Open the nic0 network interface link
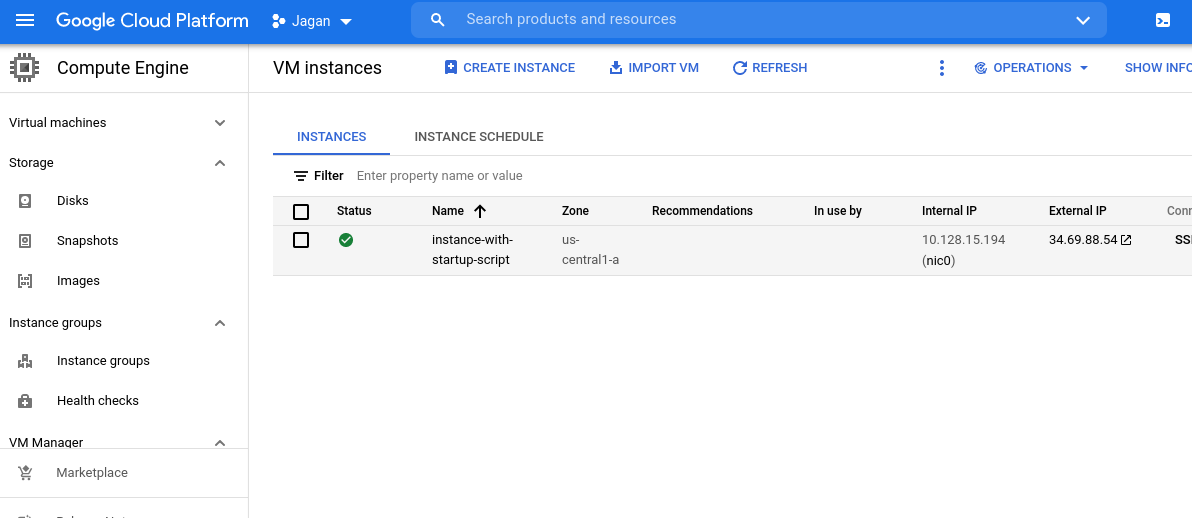This screenshot has height=518, width=1192. pyautogui.click(x=938, y=261)
